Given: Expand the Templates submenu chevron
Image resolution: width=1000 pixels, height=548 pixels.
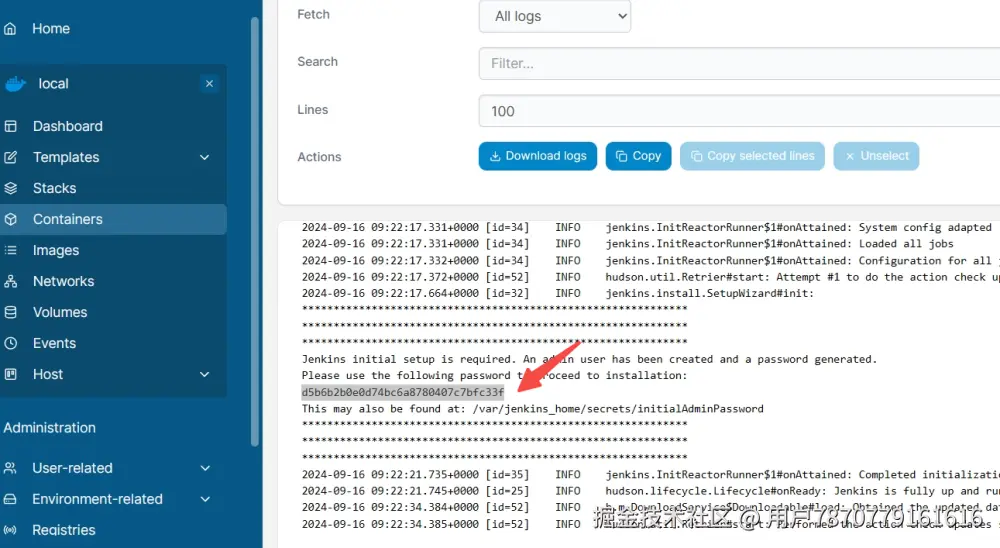Looking at the screenshot, I should coord(205,157).
